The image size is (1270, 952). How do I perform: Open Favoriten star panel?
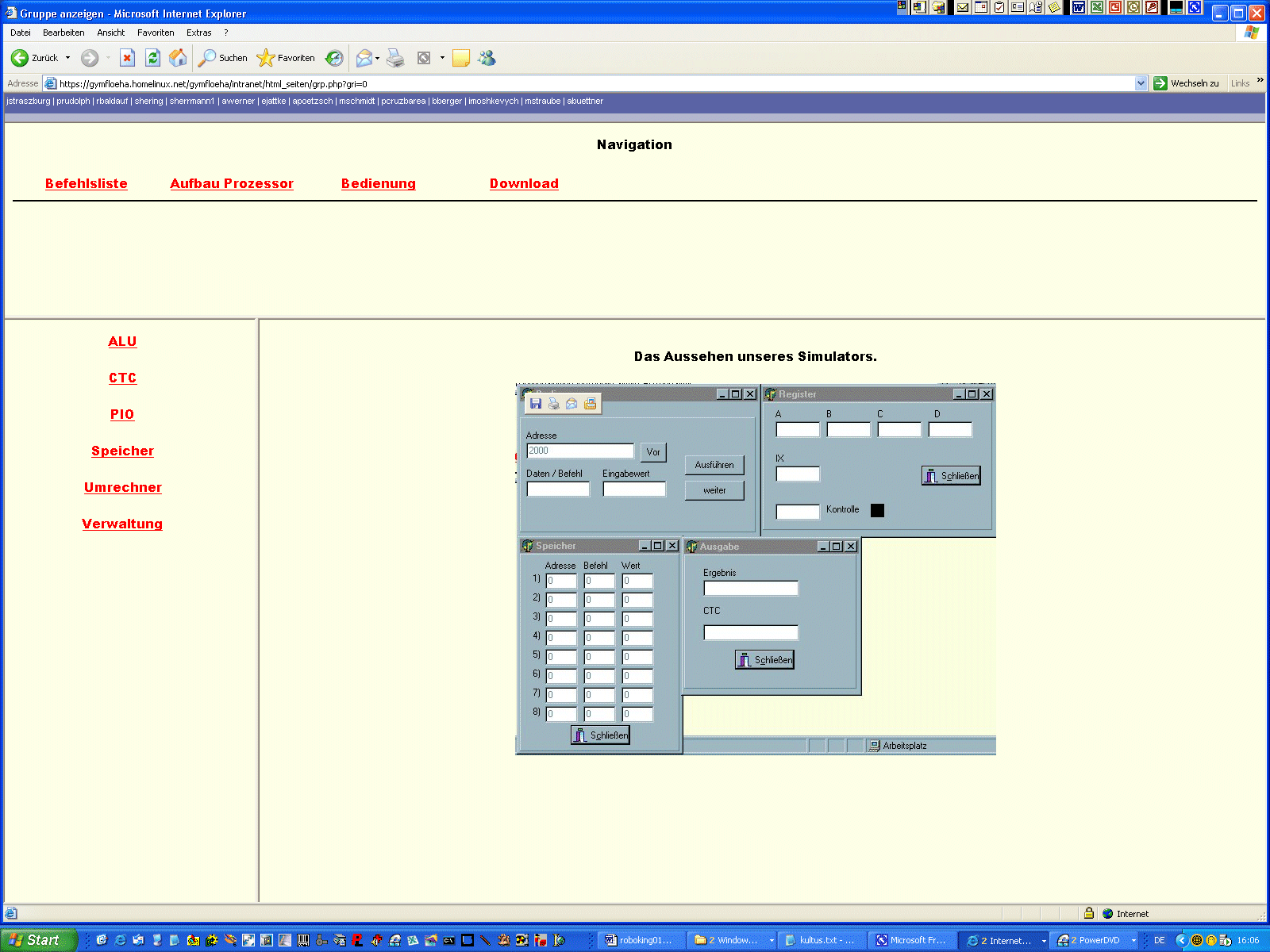click(x=286, y=58)
